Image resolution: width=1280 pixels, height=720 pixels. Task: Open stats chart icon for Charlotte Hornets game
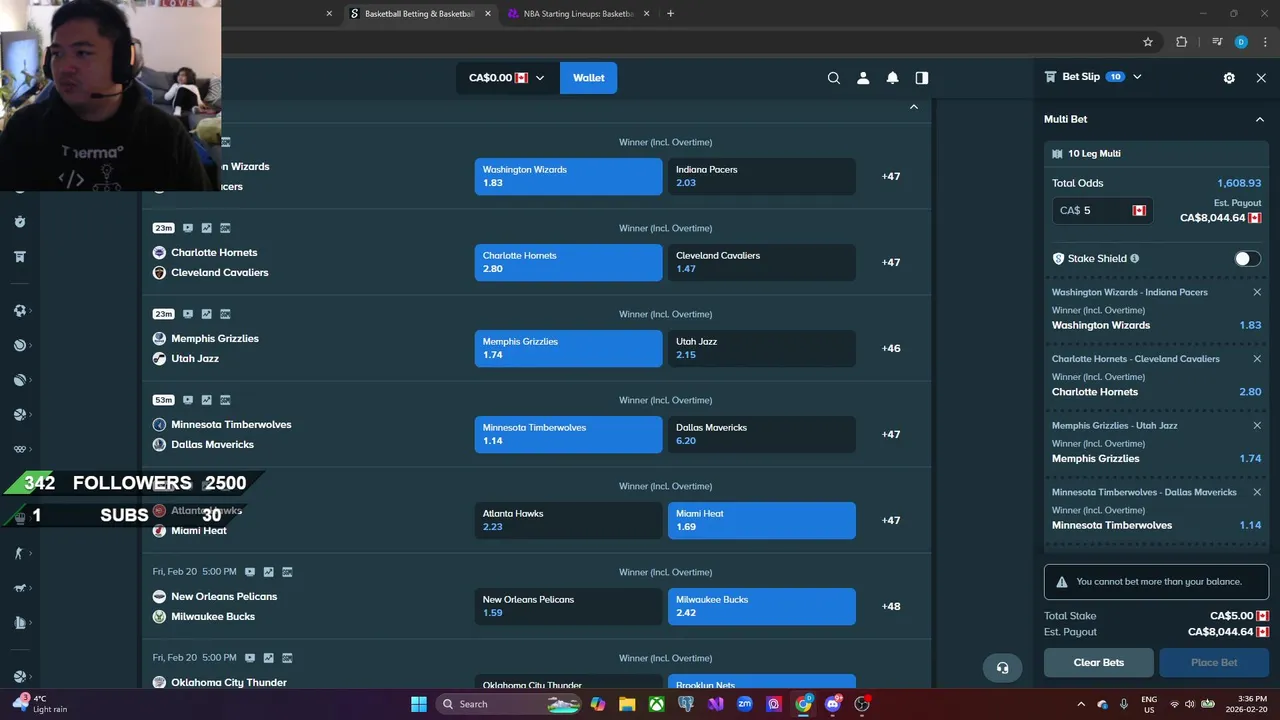206,228
